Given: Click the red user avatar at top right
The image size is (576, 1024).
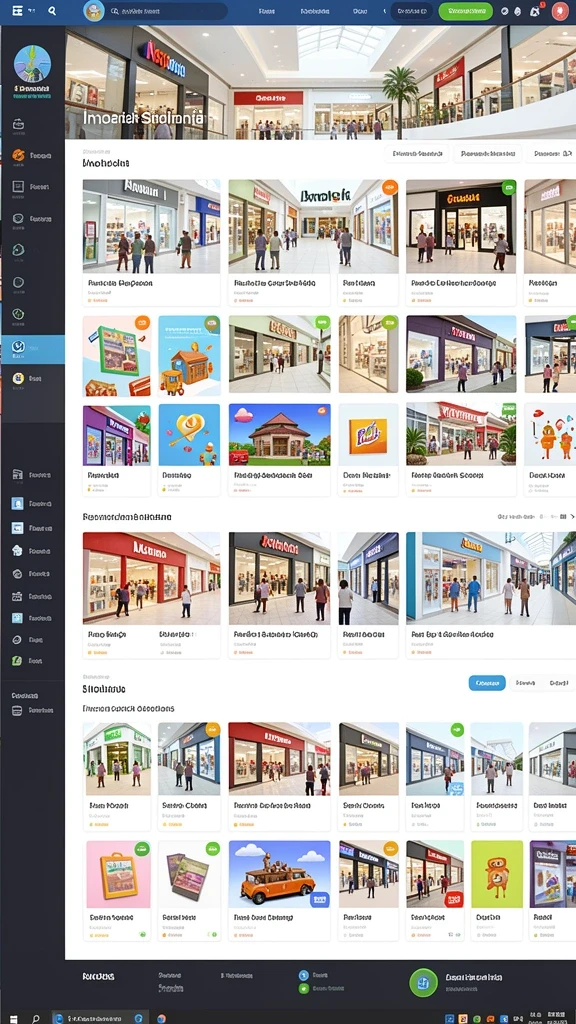Looking at the screenshot, I should point(560,11).
